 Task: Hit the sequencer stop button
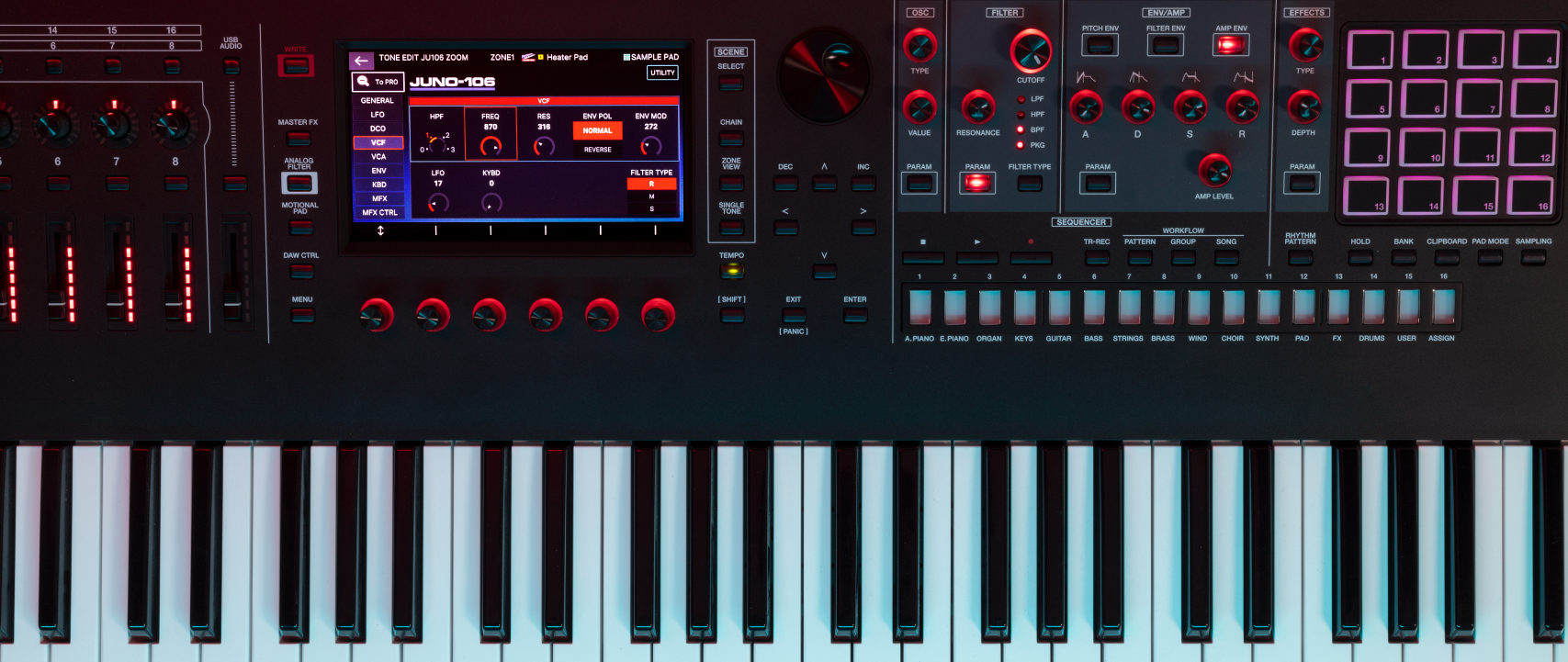(922, 258)
